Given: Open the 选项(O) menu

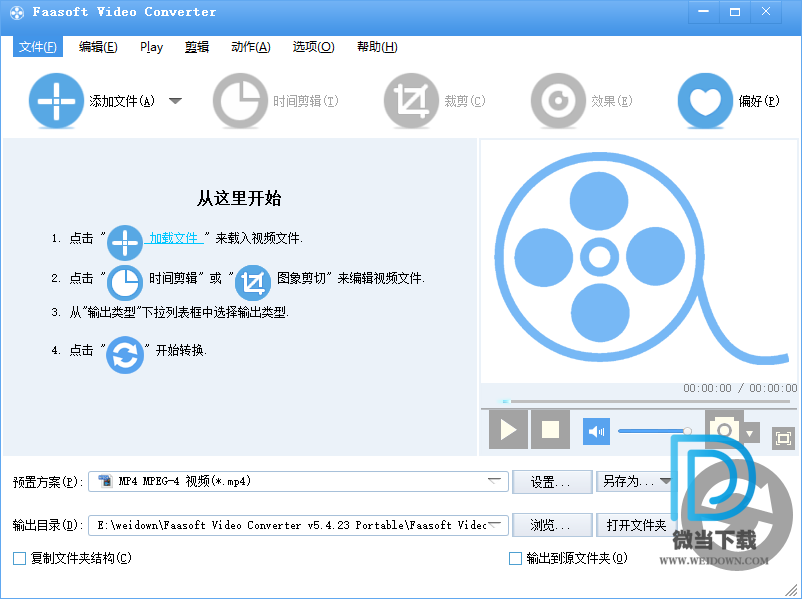Looking at the screenshot, I should point(314,47).
